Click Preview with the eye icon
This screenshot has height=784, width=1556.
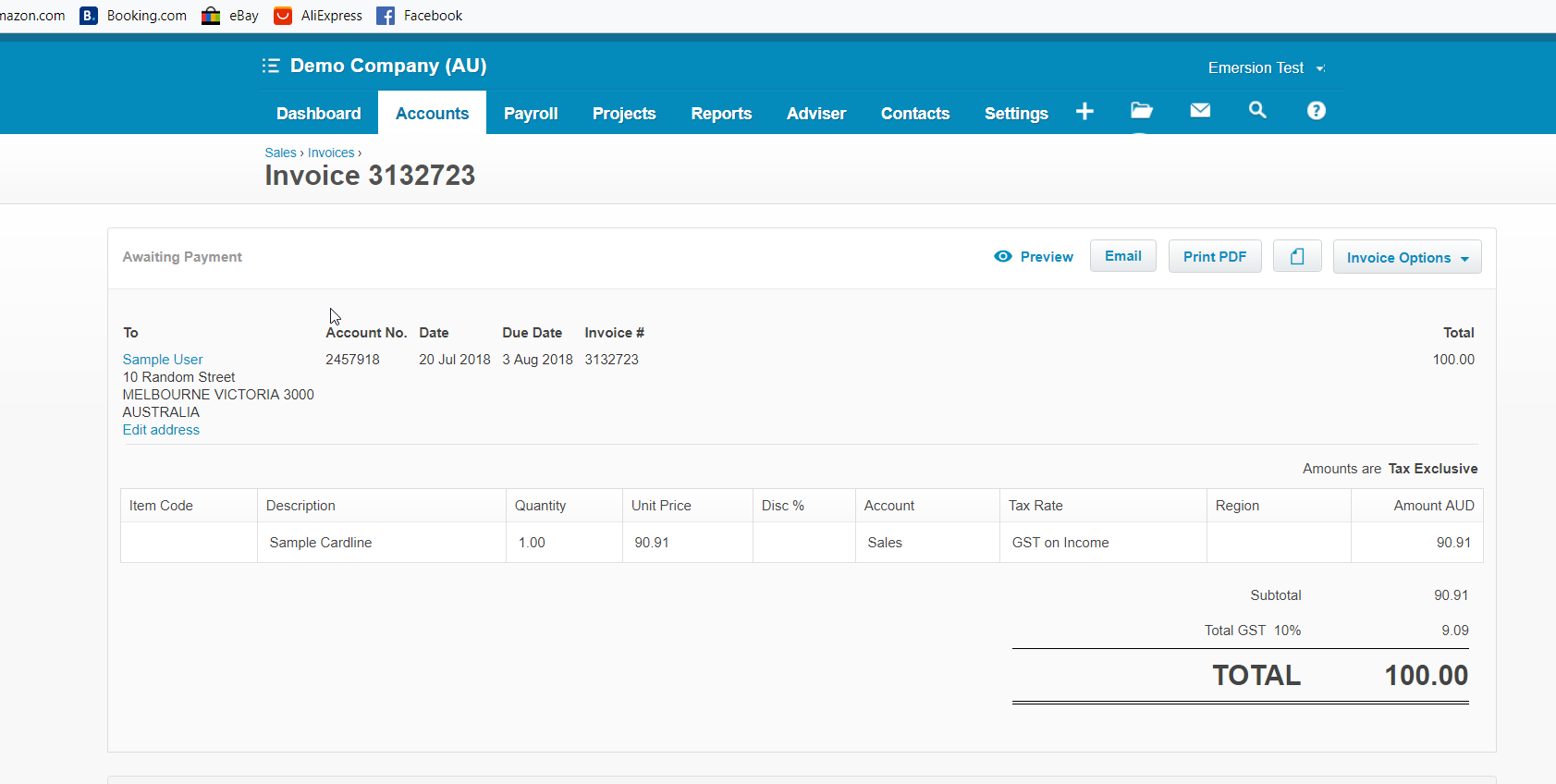point(1034,257)
